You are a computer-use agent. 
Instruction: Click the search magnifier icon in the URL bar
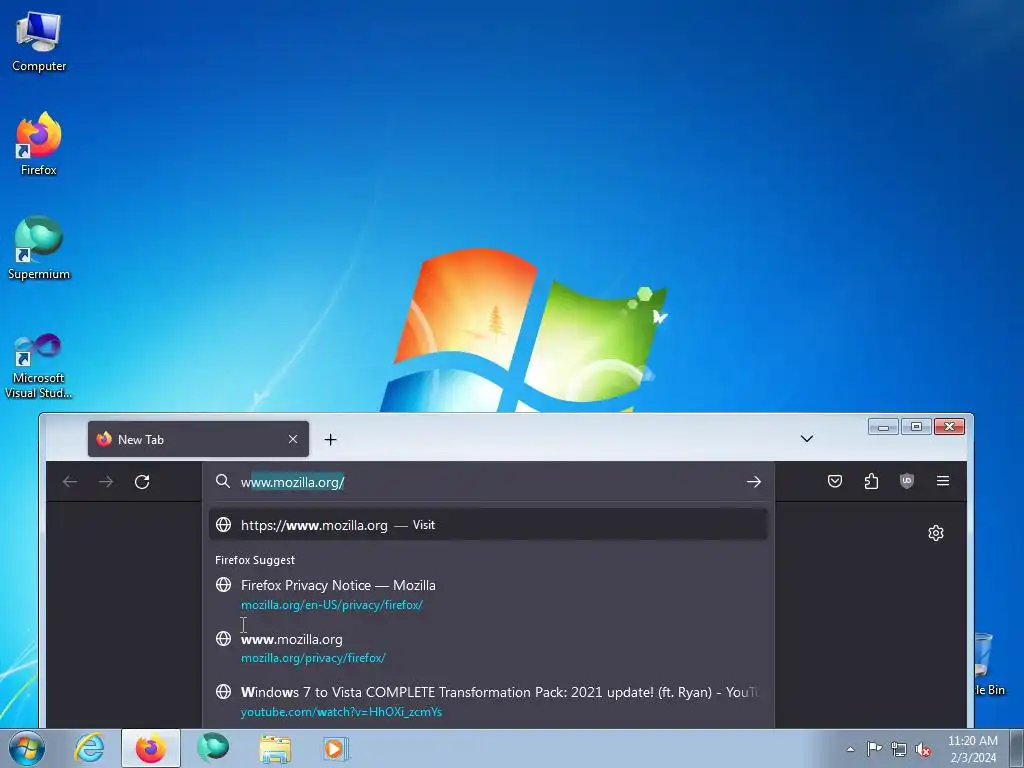coord(223,481)
